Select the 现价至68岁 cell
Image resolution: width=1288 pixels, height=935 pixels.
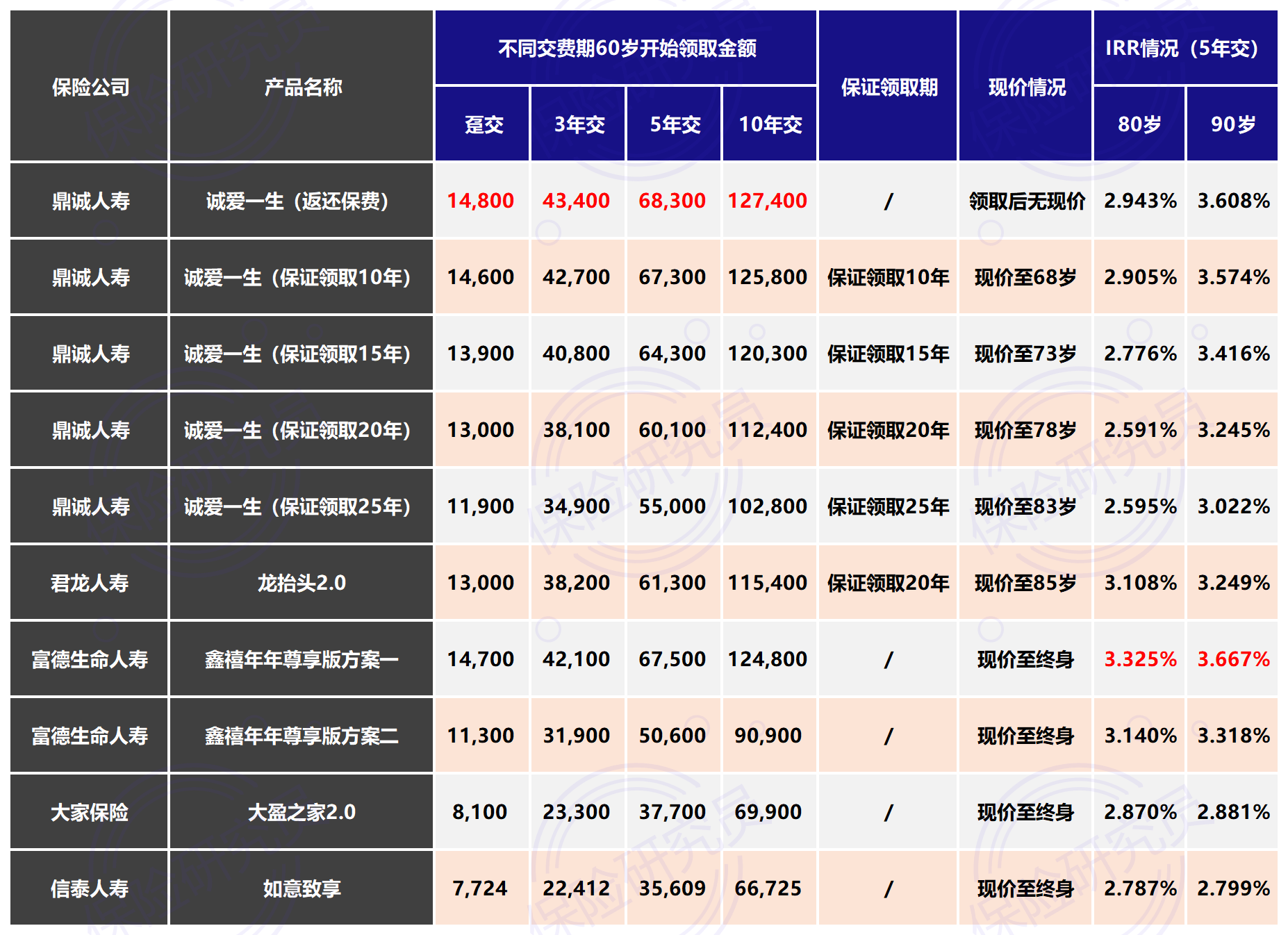pyautogui.click(x=1025, y=277)
